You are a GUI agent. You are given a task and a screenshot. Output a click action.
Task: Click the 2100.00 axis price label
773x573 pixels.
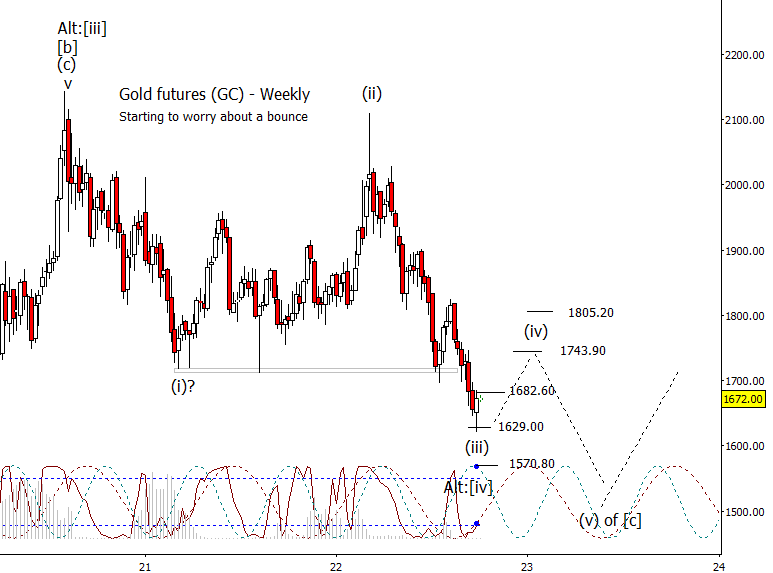pyautogui.click(x=744, y=120)
